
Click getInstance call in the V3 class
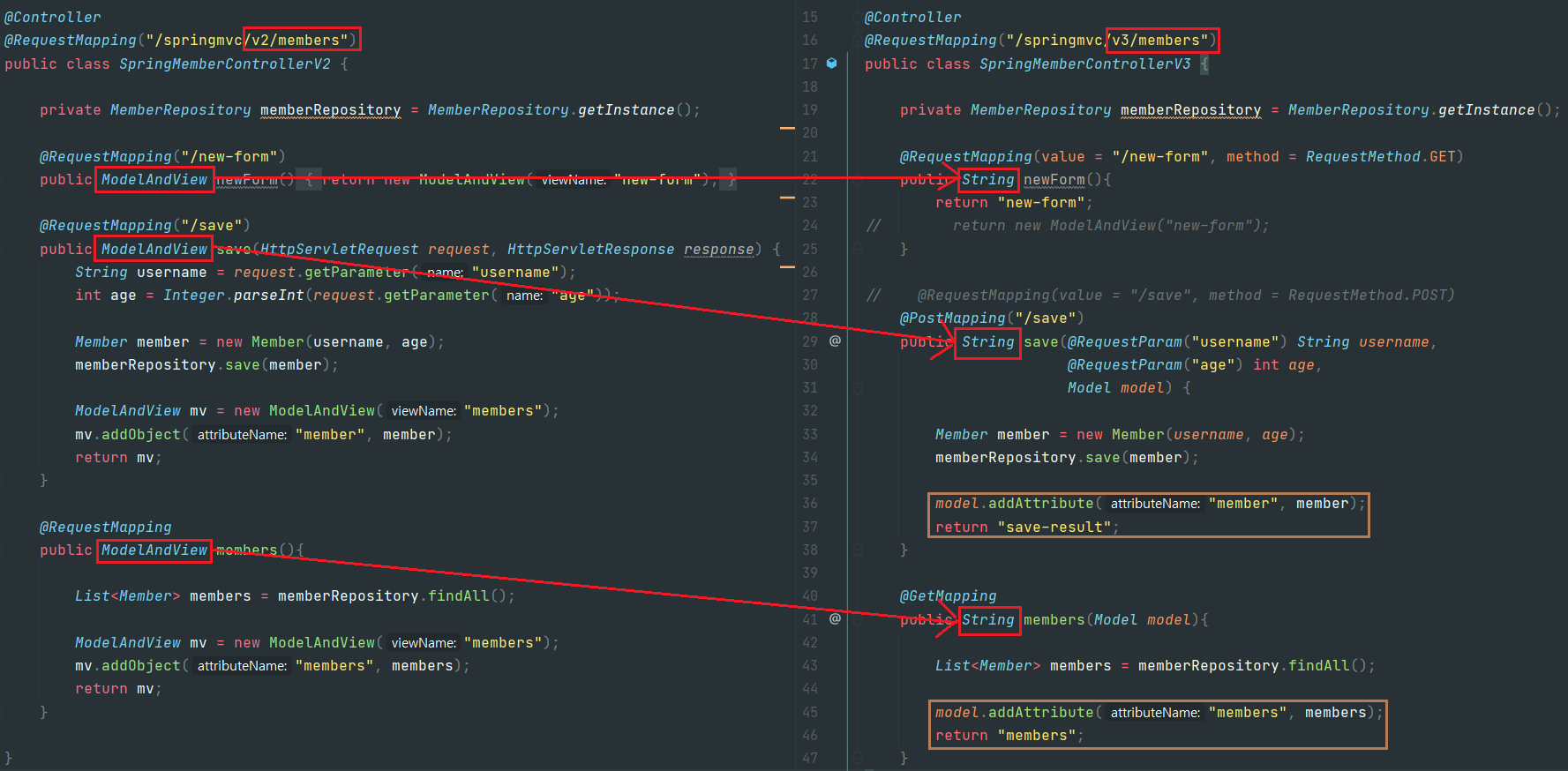pos(1486,110)
